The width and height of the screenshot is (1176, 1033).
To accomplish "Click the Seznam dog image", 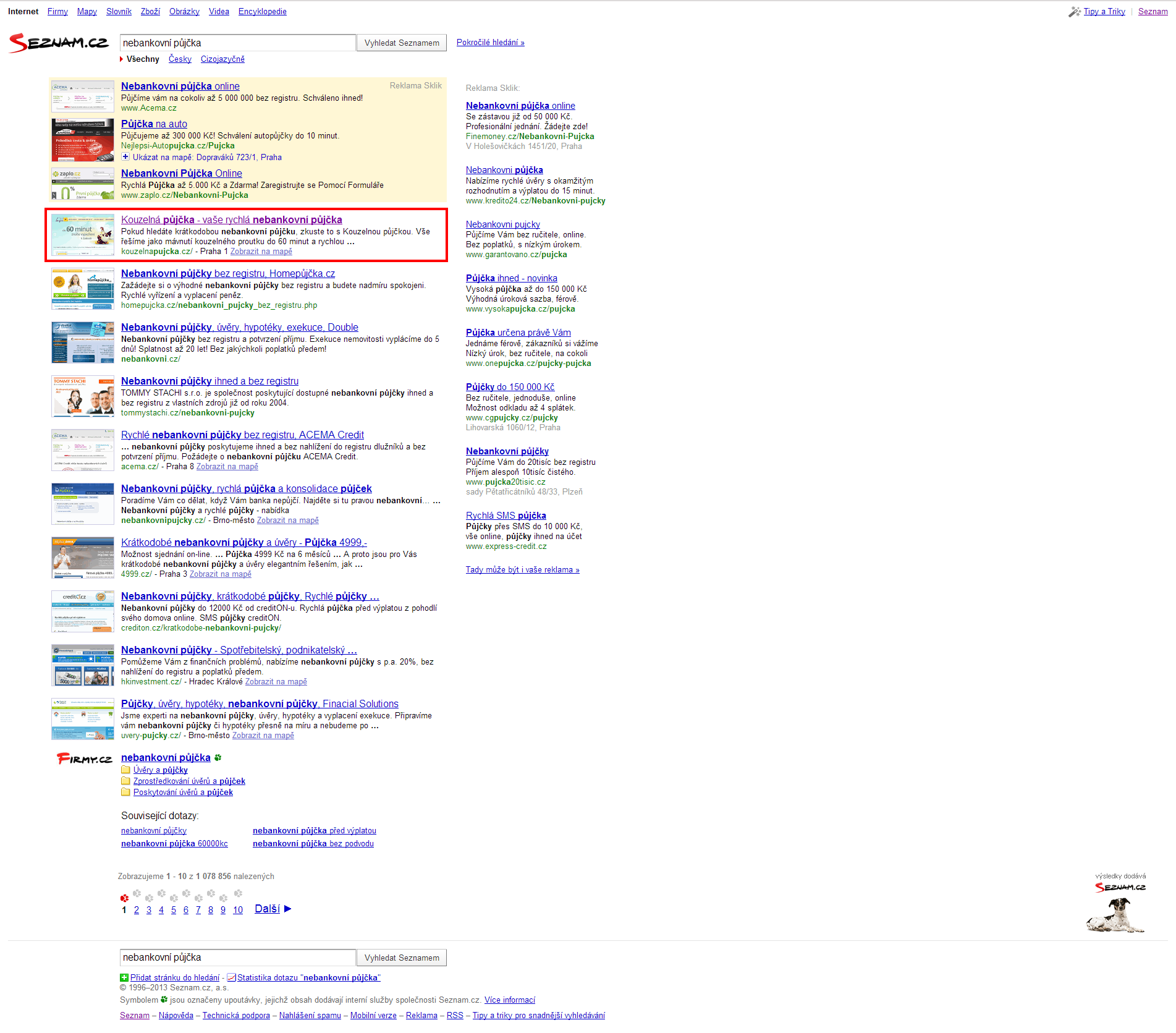I will [x=1115, y=915].
